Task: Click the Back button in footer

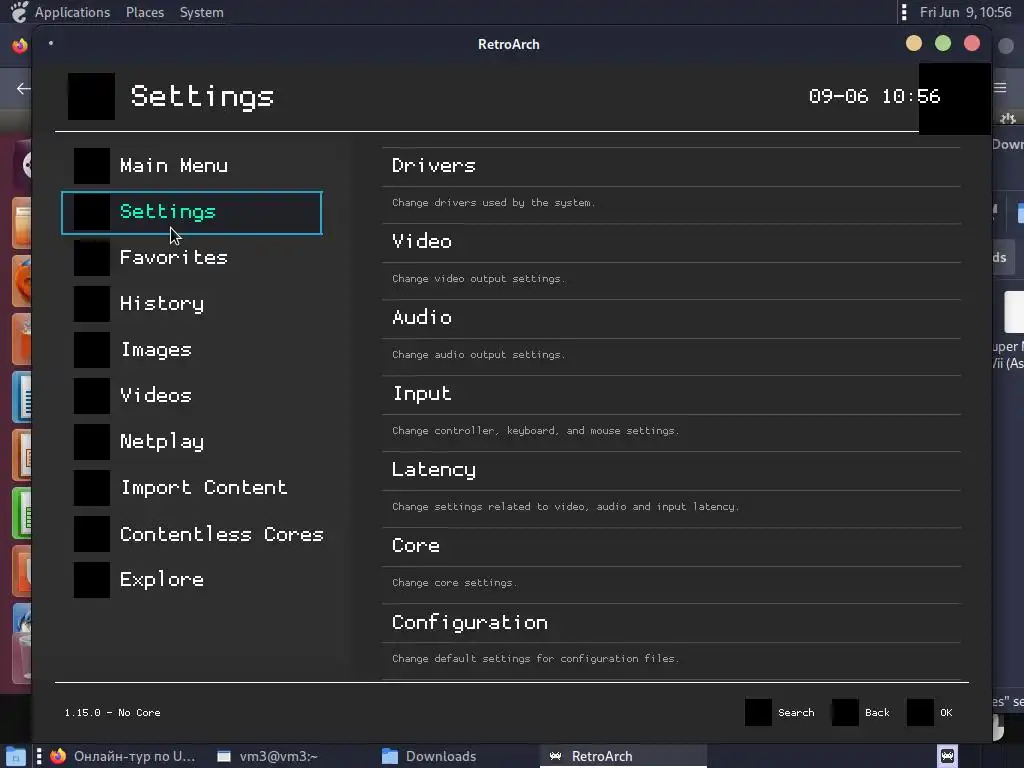Action: (x=861, y=712)
